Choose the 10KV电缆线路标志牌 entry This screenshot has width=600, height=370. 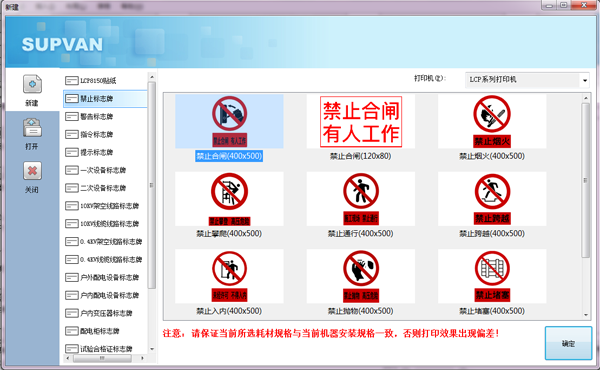tap(105, 223)
